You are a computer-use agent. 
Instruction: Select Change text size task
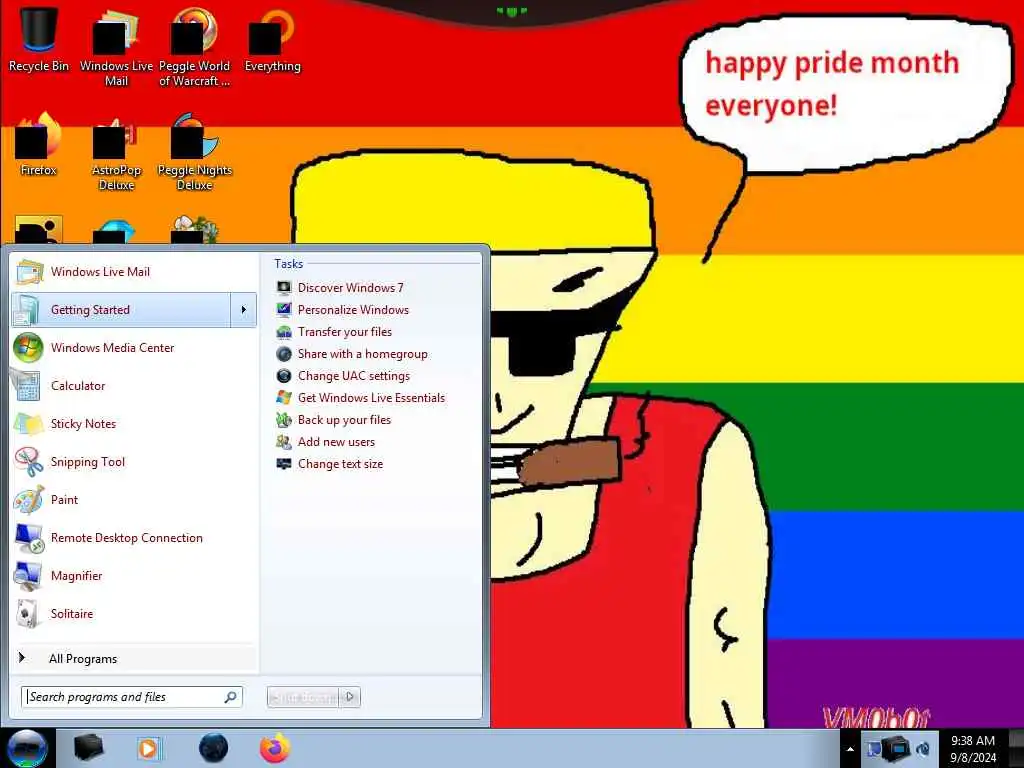click(329, 464)
